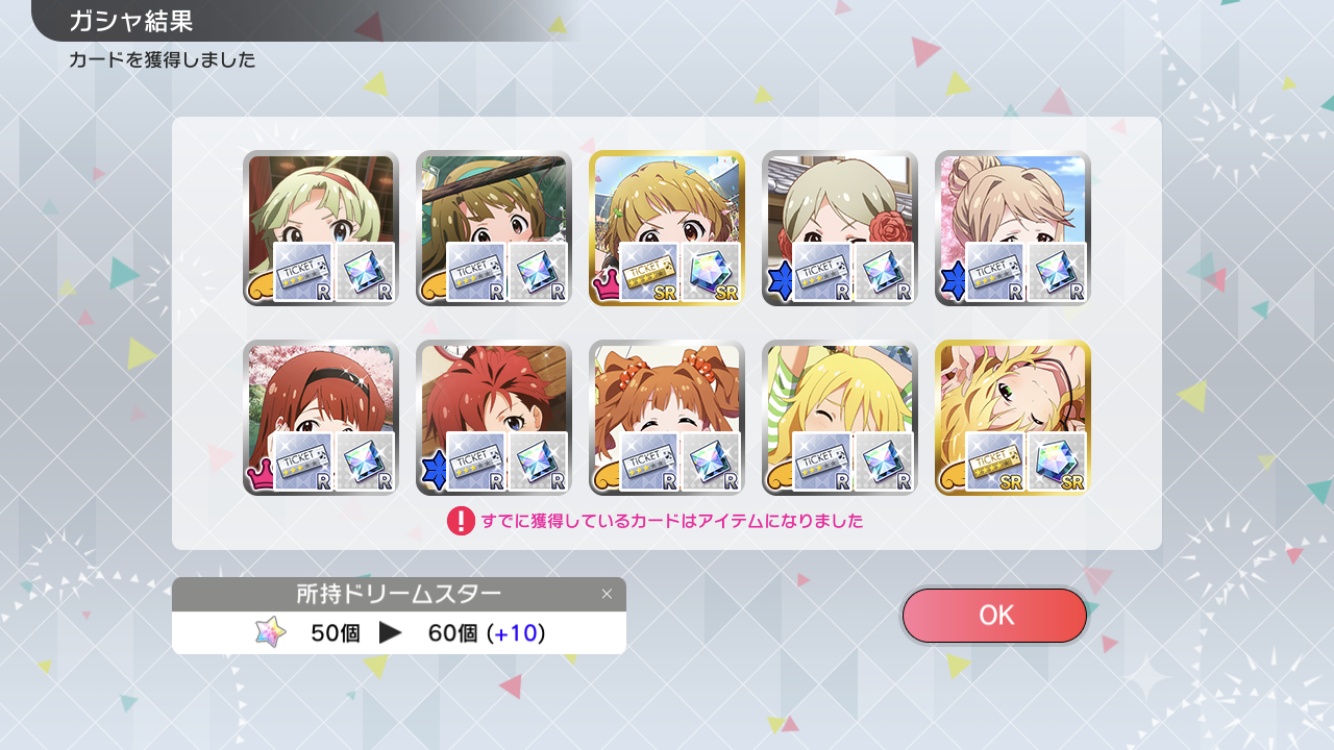This screenshot has width=1334, height=750.
Task: Click the red OK button
Action: tap(994, 615)
